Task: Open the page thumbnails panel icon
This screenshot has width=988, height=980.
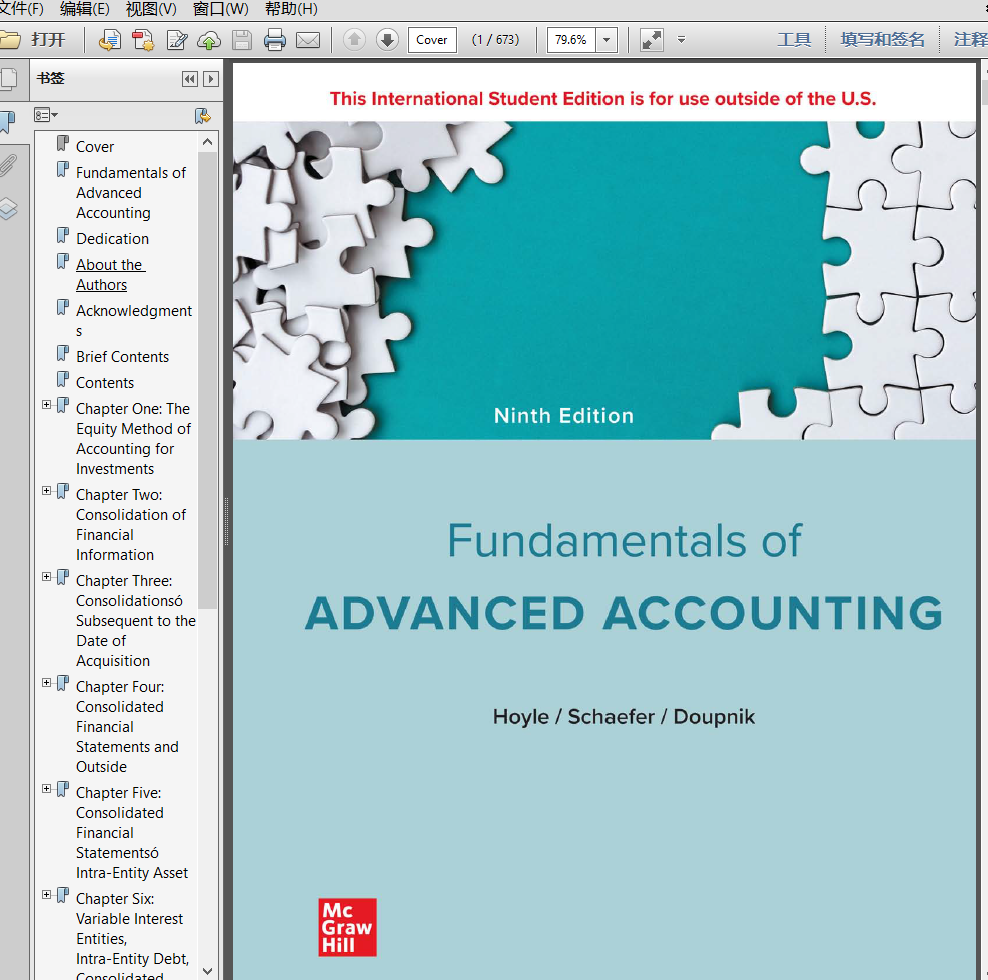Action: [9, 79]
